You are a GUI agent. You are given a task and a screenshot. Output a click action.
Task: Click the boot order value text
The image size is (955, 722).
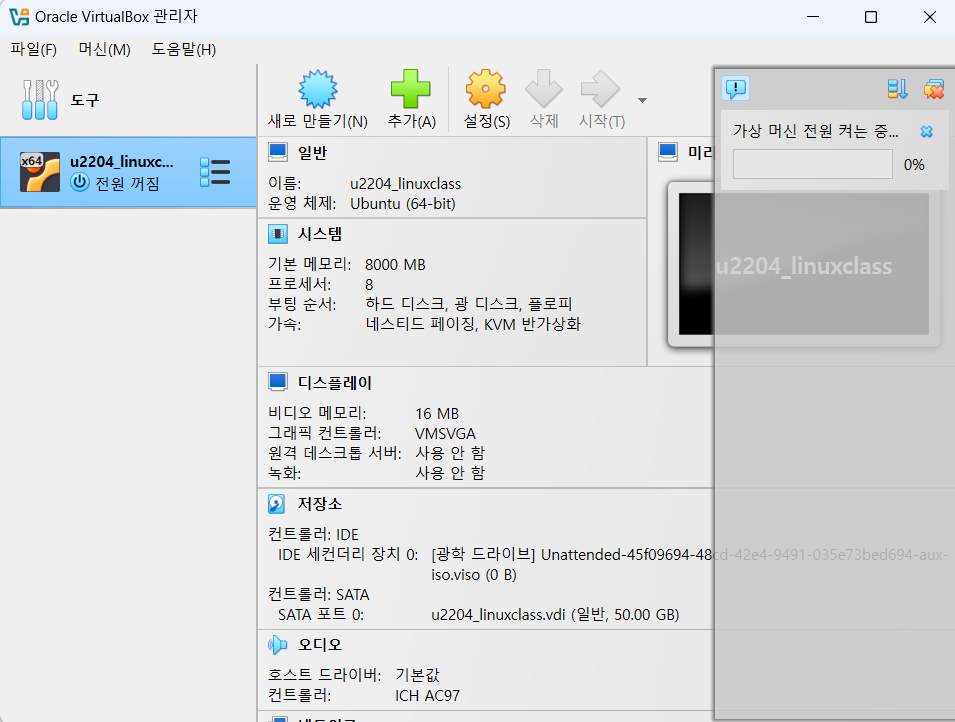coord(468,303)
